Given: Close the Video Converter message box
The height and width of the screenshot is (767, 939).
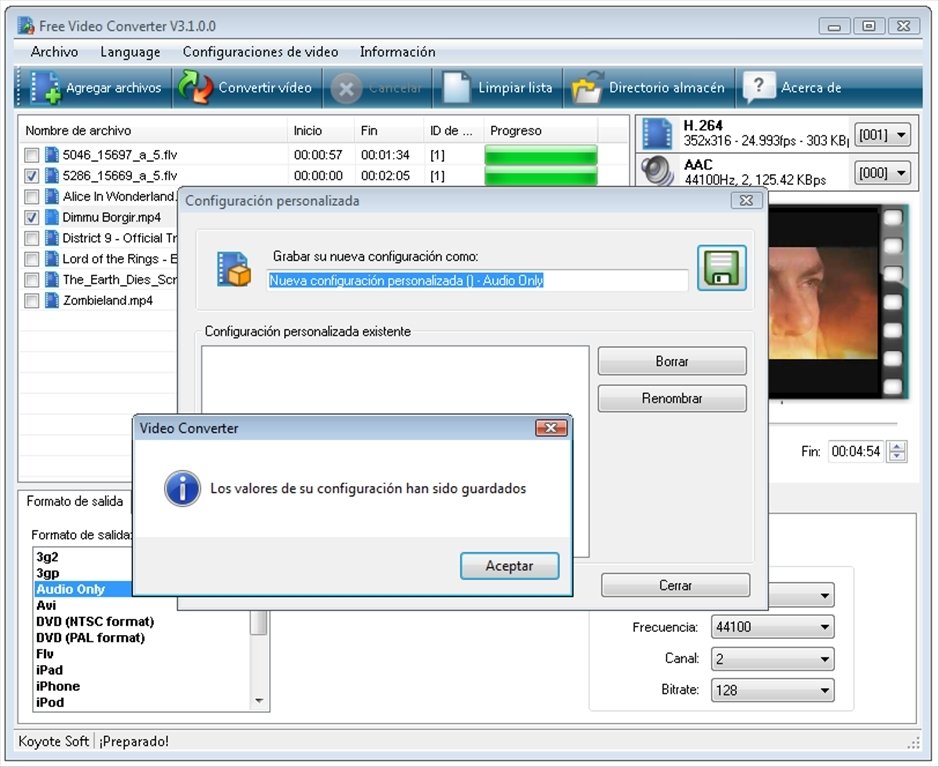Looking at the screenshot, I should (x=551, y=428).
